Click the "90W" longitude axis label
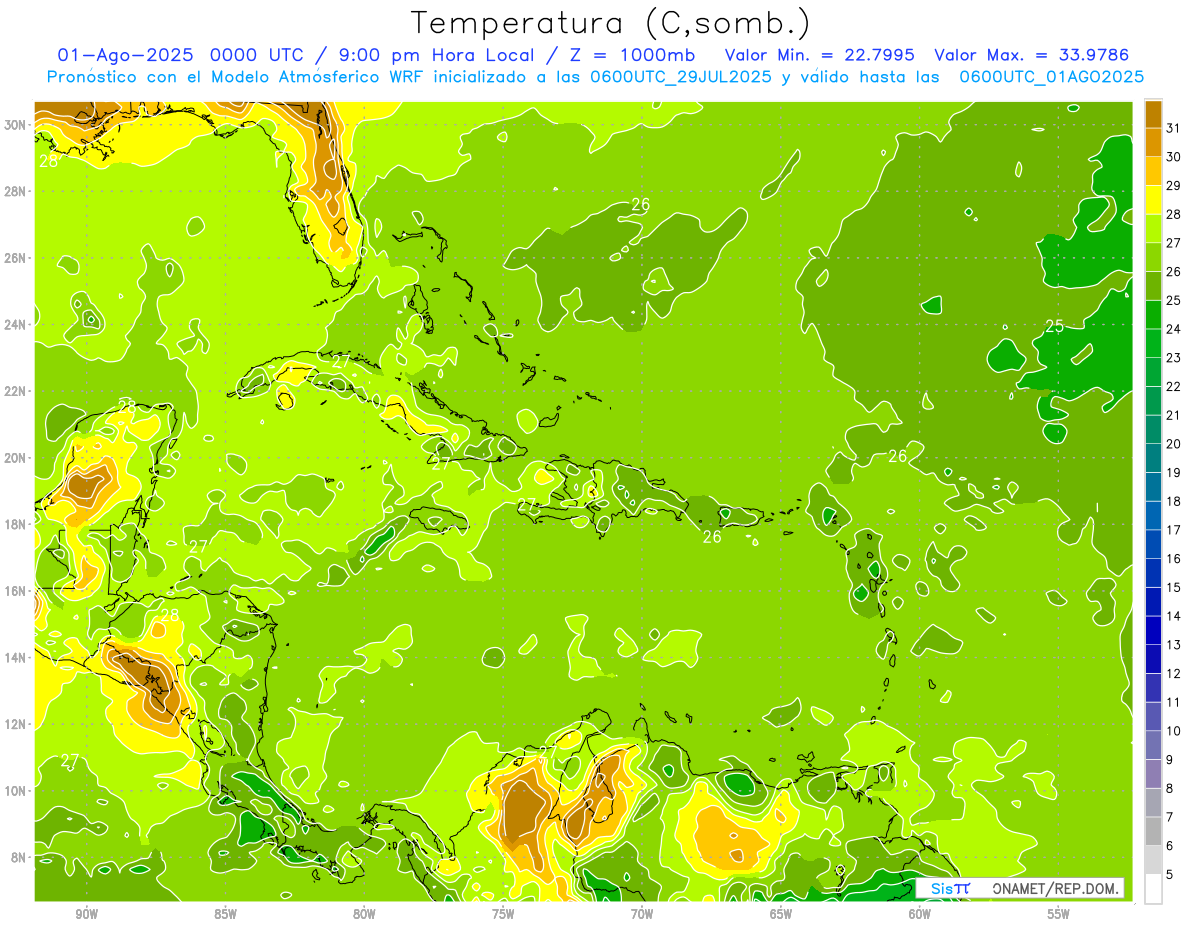1200x927 pixels. tap(87, 914)
